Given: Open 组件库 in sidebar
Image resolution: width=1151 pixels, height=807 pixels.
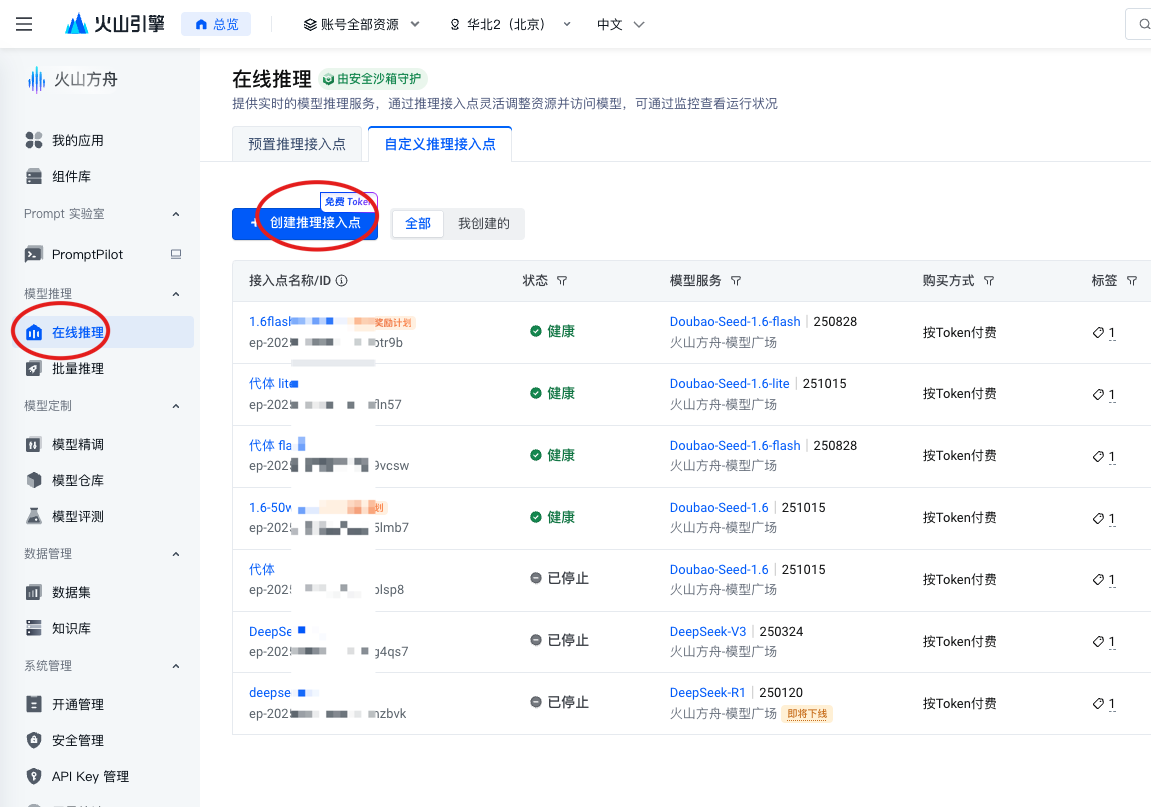Looking at the screenshot, I should (71, 176).
